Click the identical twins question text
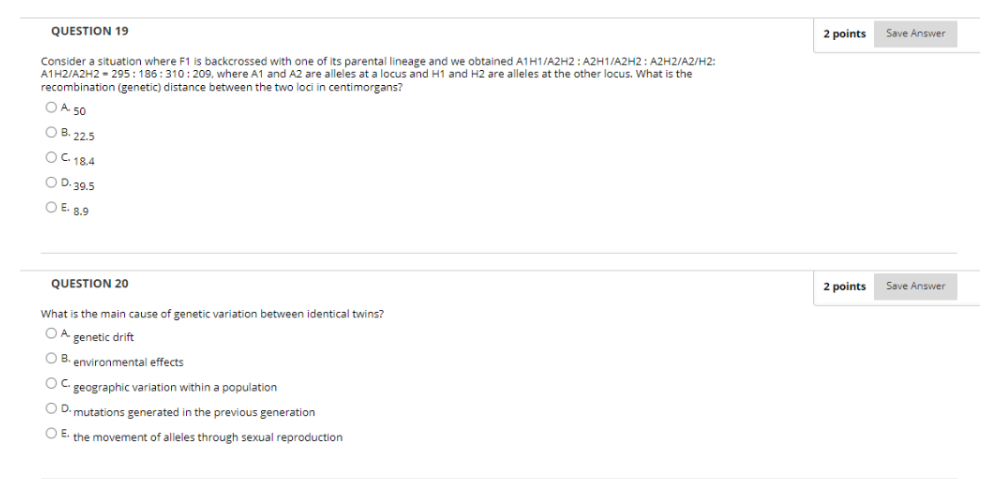The image size is (1005, 479). (x=212, y=314)
